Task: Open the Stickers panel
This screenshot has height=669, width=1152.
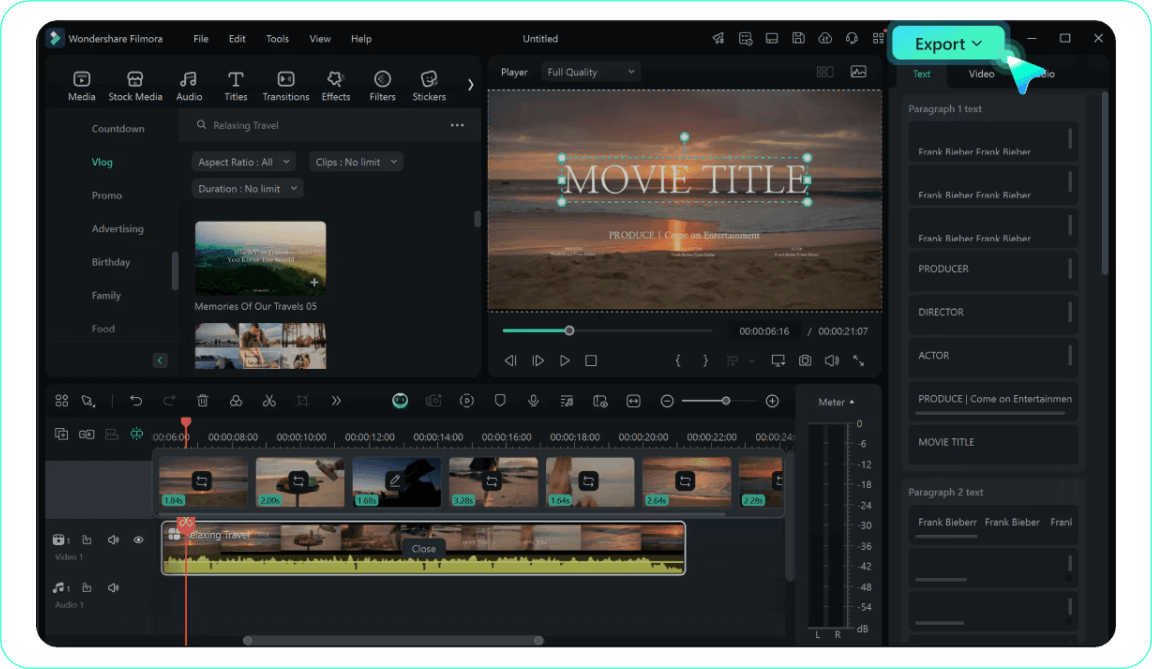Action: (x=429, y=85)
